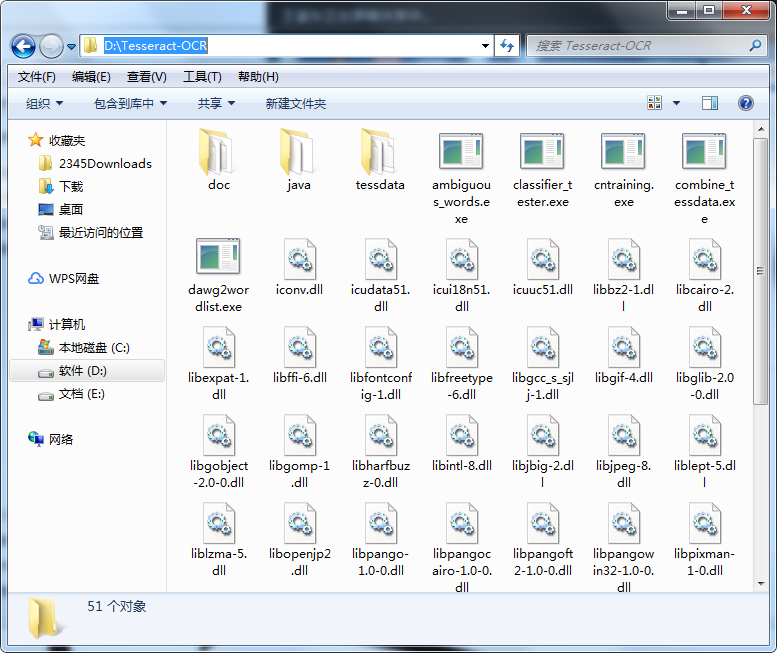Select libjpeg-8.dll file icon
Screen dimensions: 777x653
pos(623,435)
